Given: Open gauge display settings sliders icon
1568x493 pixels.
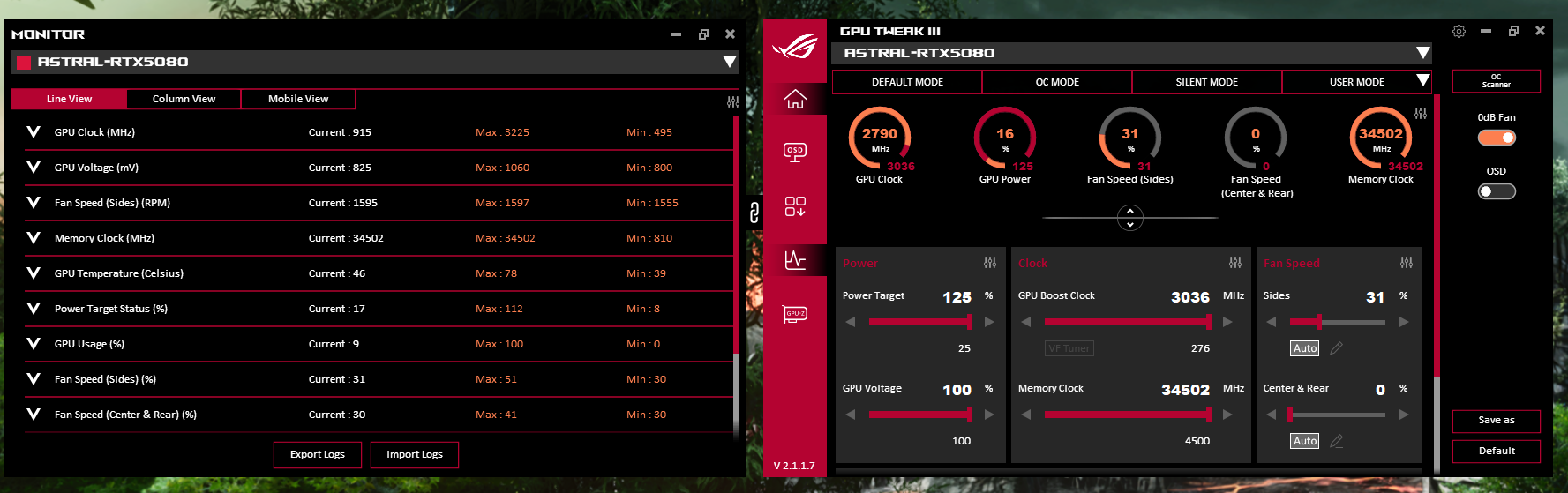Looking at the screenshot, I should [1420, 114].
